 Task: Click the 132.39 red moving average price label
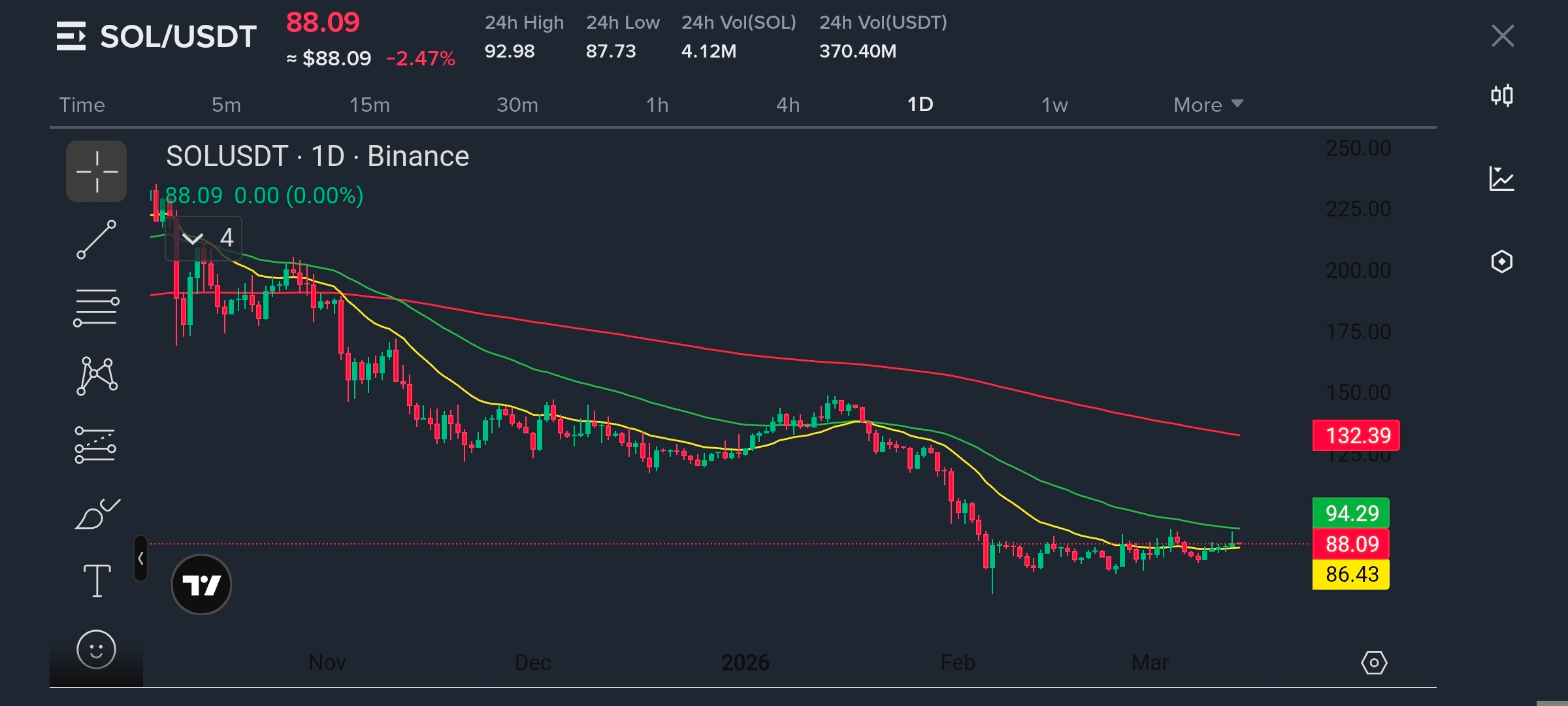click(x=1356, y=435)
